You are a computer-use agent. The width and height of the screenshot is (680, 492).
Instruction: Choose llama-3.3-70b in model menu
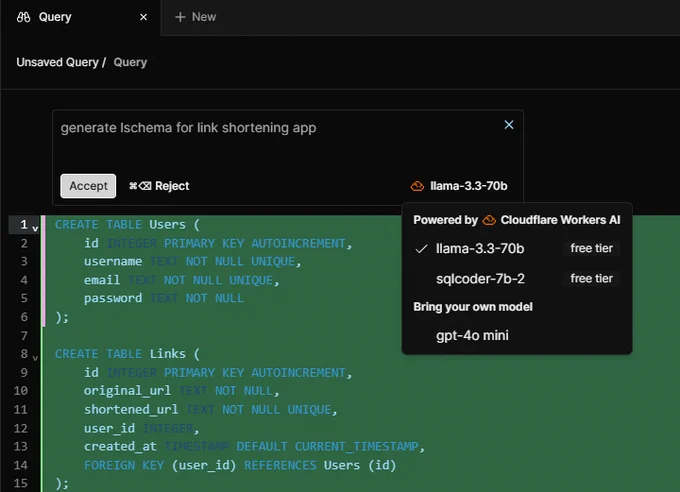pyautogui.click(x=517, y=249)
